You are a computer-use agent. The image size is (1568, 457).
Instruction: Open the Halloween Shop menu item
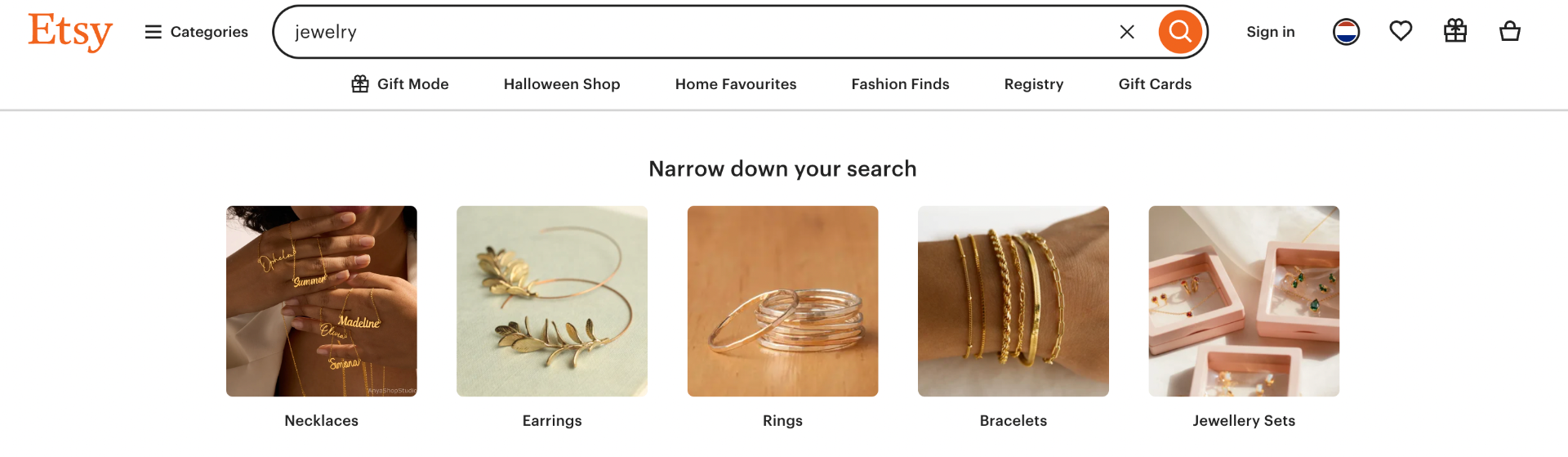click(562, 84)
